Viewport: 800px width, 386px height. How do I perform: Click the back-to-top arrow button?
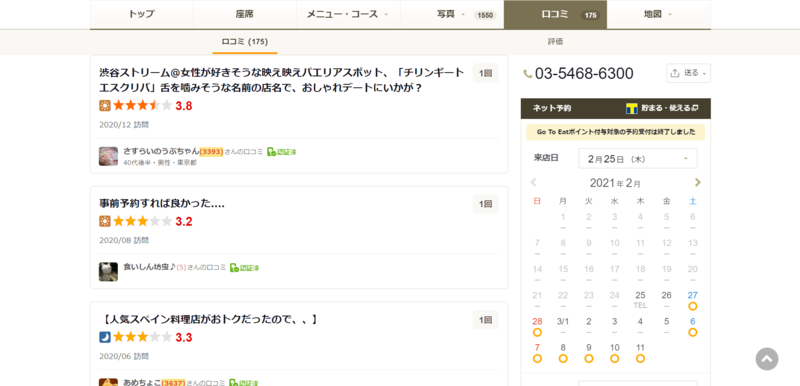pos(767,359)
